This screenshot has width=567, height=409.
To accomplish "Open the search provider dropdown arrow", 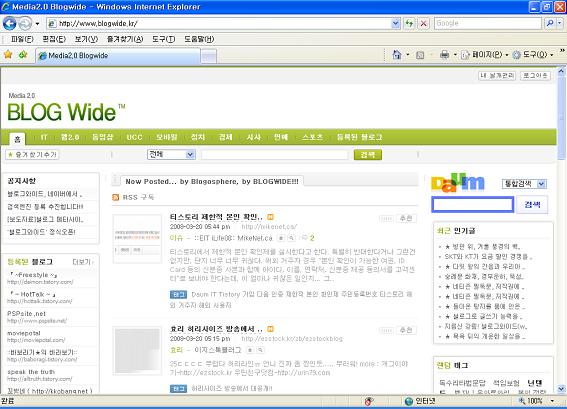I will click(x=560, y=24).
